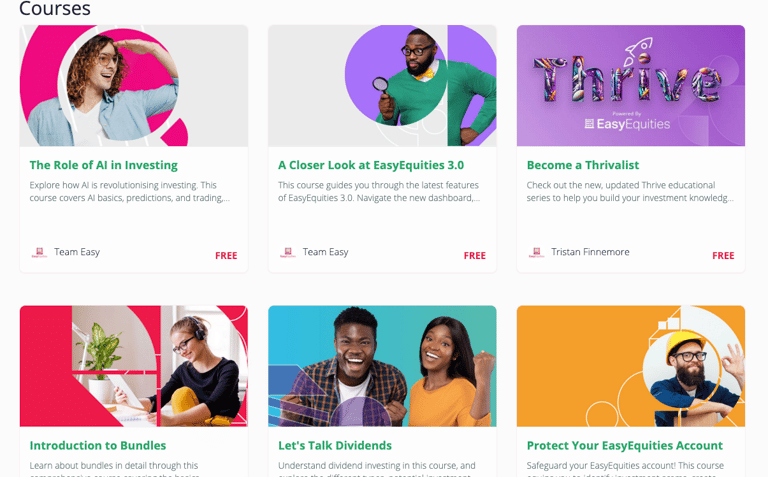Click the Team Easy logo icon on EasyEquities 3.0 card

[x=288, y=253]
